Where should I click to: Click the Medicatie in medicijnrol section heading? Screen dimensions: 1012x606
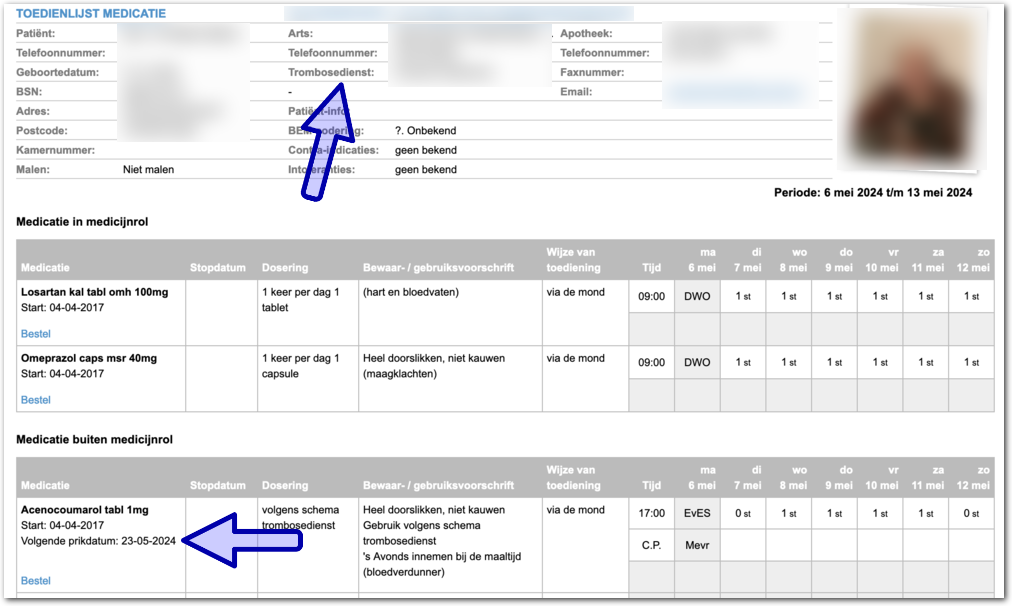(82, 222)
